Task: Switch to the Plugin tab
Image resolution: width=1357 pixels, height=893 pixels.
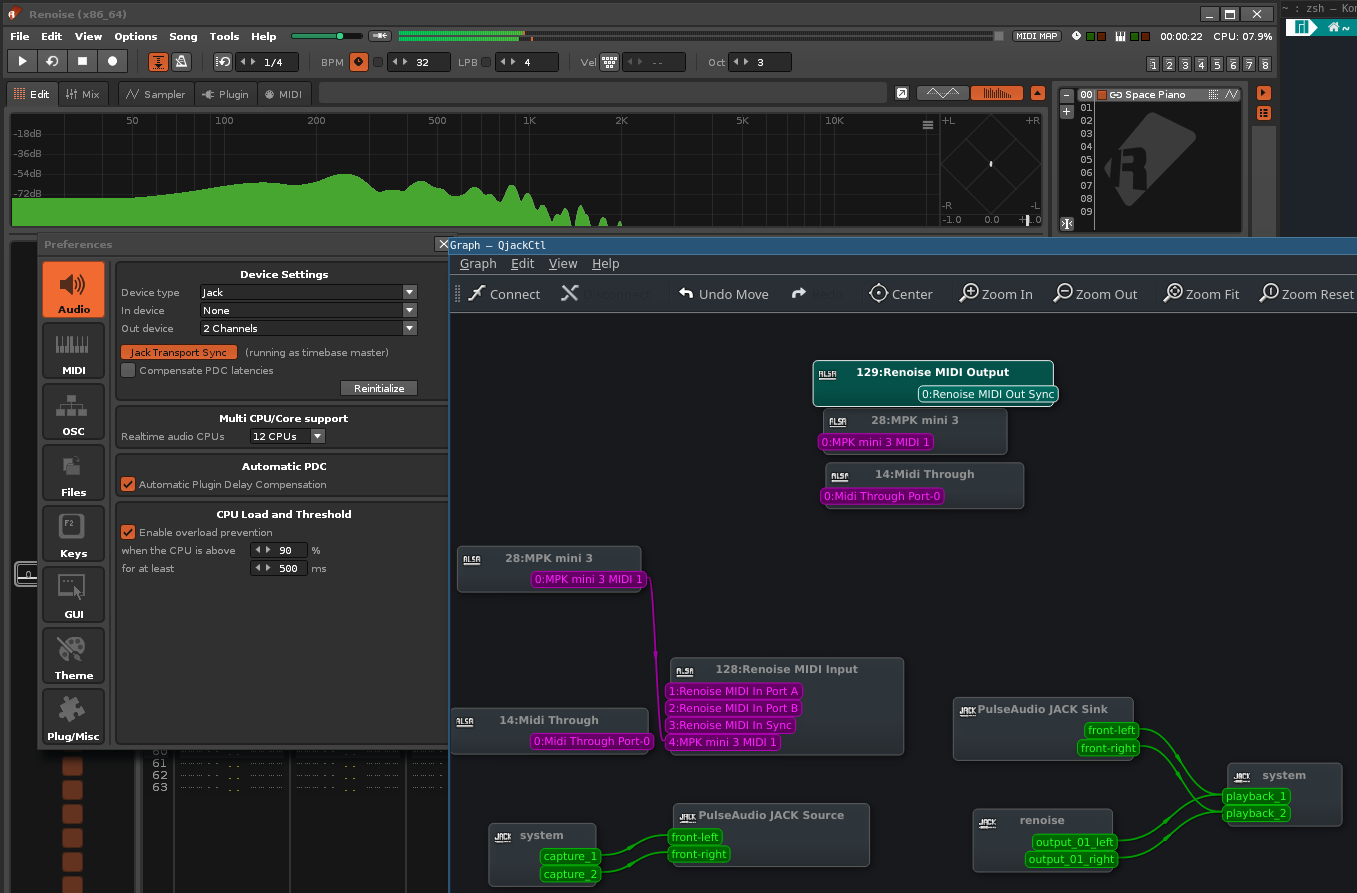Action: click(x=224, y=94)
